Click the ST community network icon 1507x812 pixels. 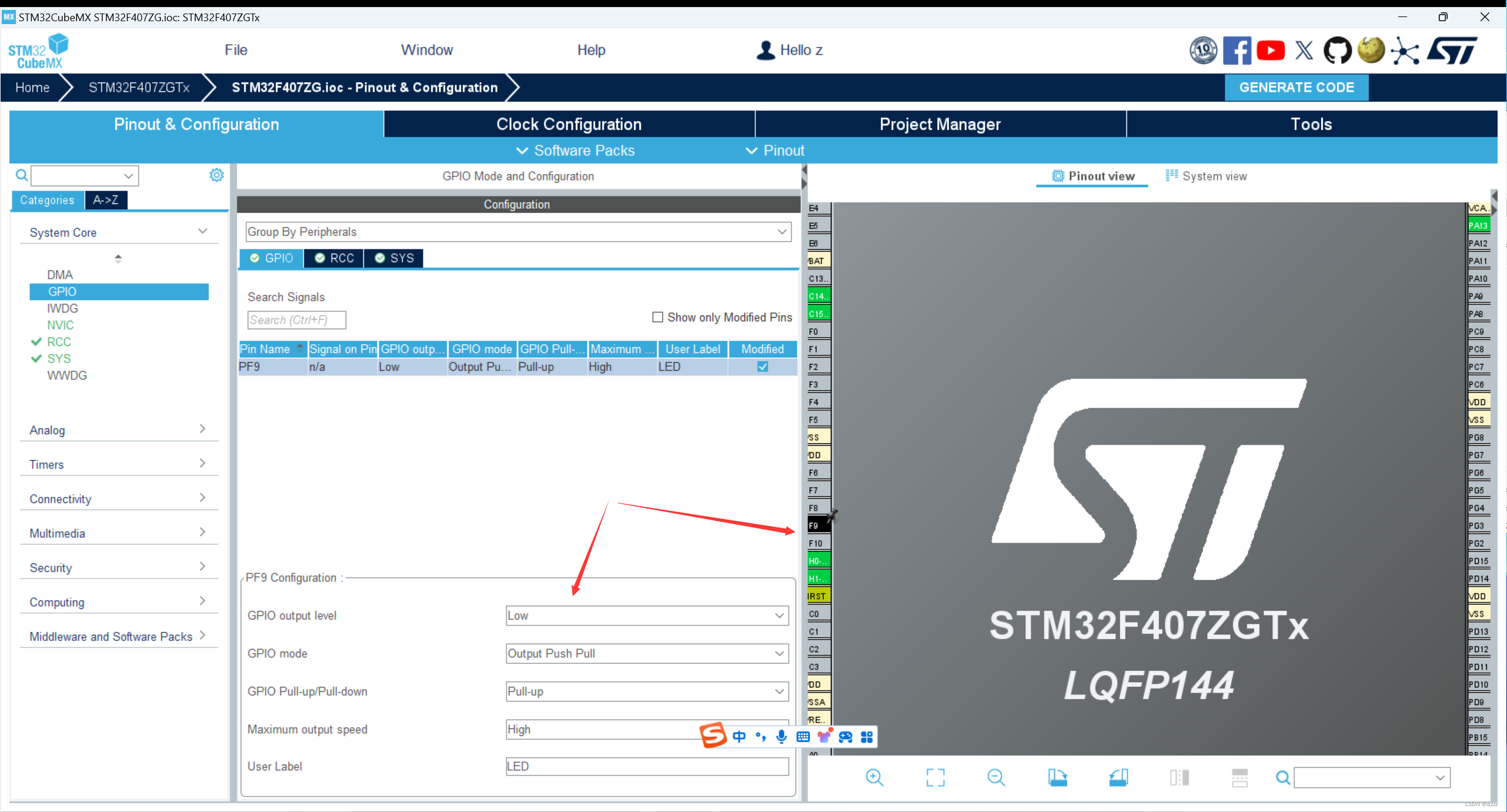click(1405, 51)
